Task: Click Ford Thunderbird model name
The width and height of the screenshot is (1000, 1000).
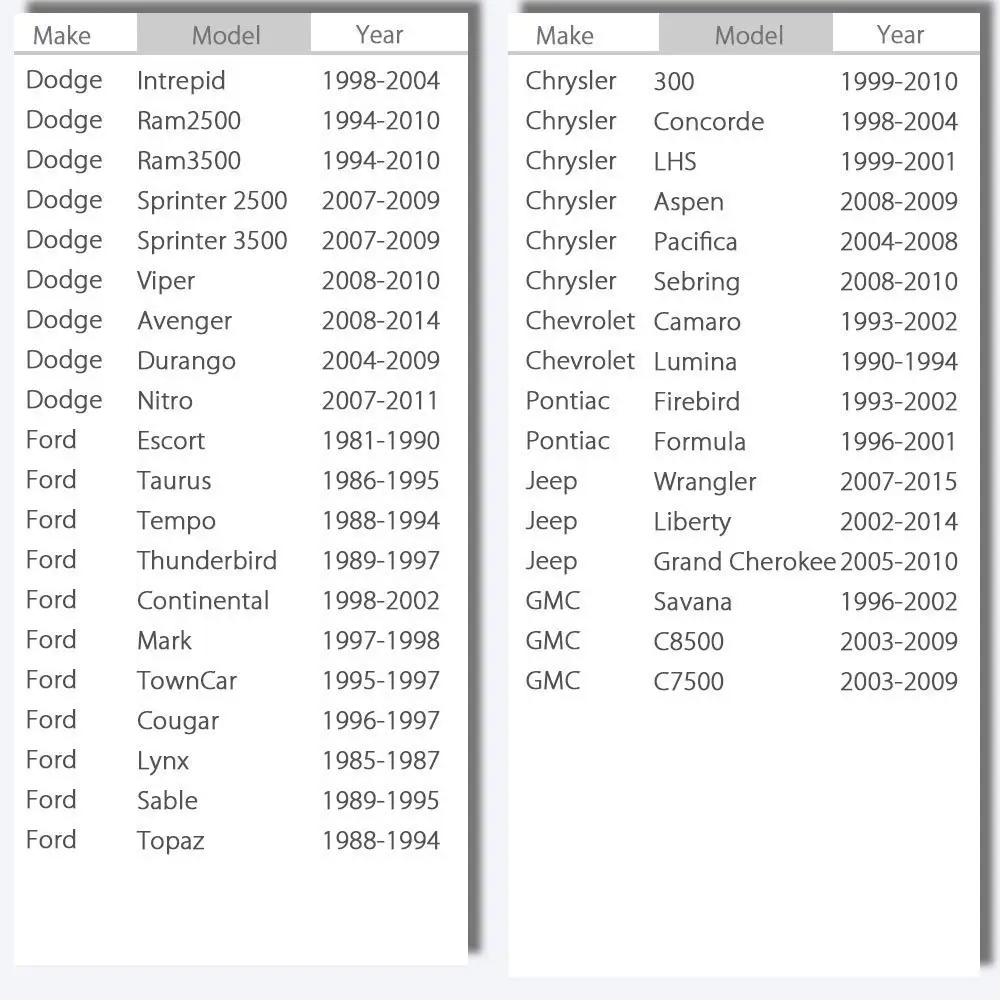Action: pos(207,561)
